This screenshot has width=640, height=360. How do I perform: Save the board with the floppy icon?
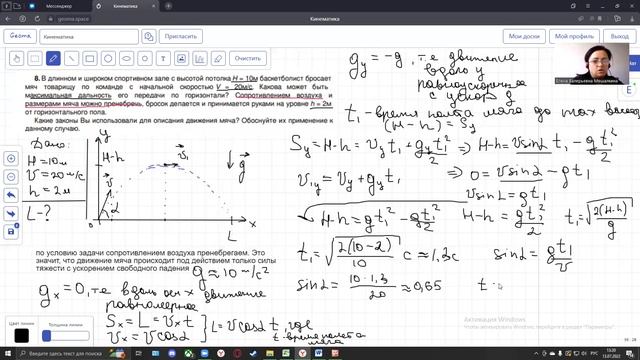coord(11,231)
